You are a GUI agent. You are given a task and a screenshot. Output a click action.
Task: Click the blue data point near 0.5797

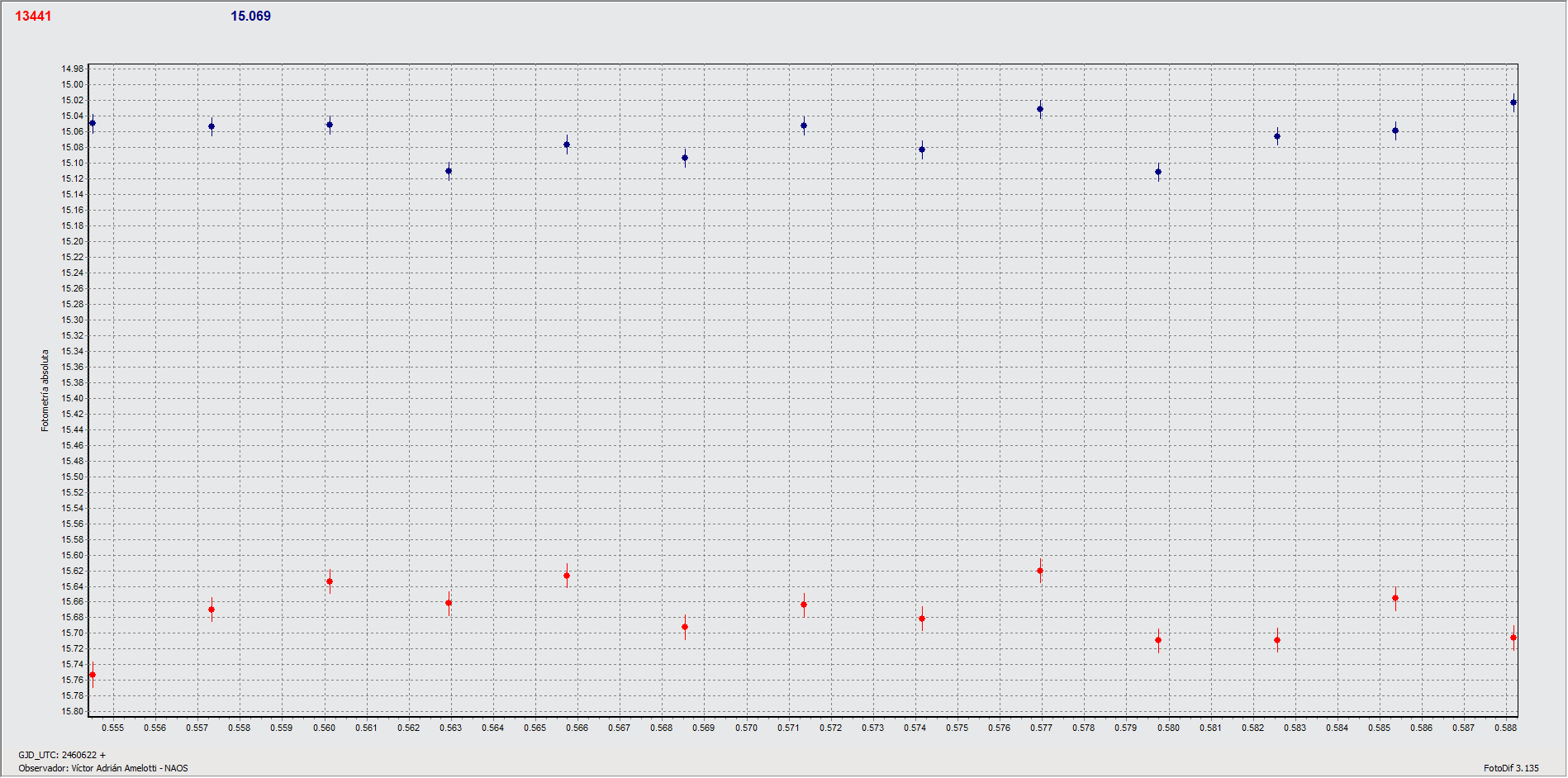coord(1158,172)
